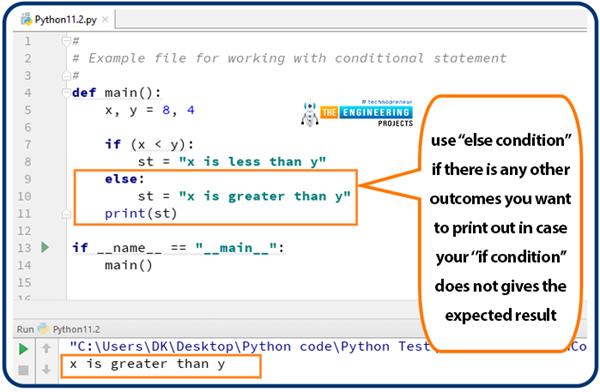
Task: Click the Python file icon on the tab
Action: tap(26, 19)
